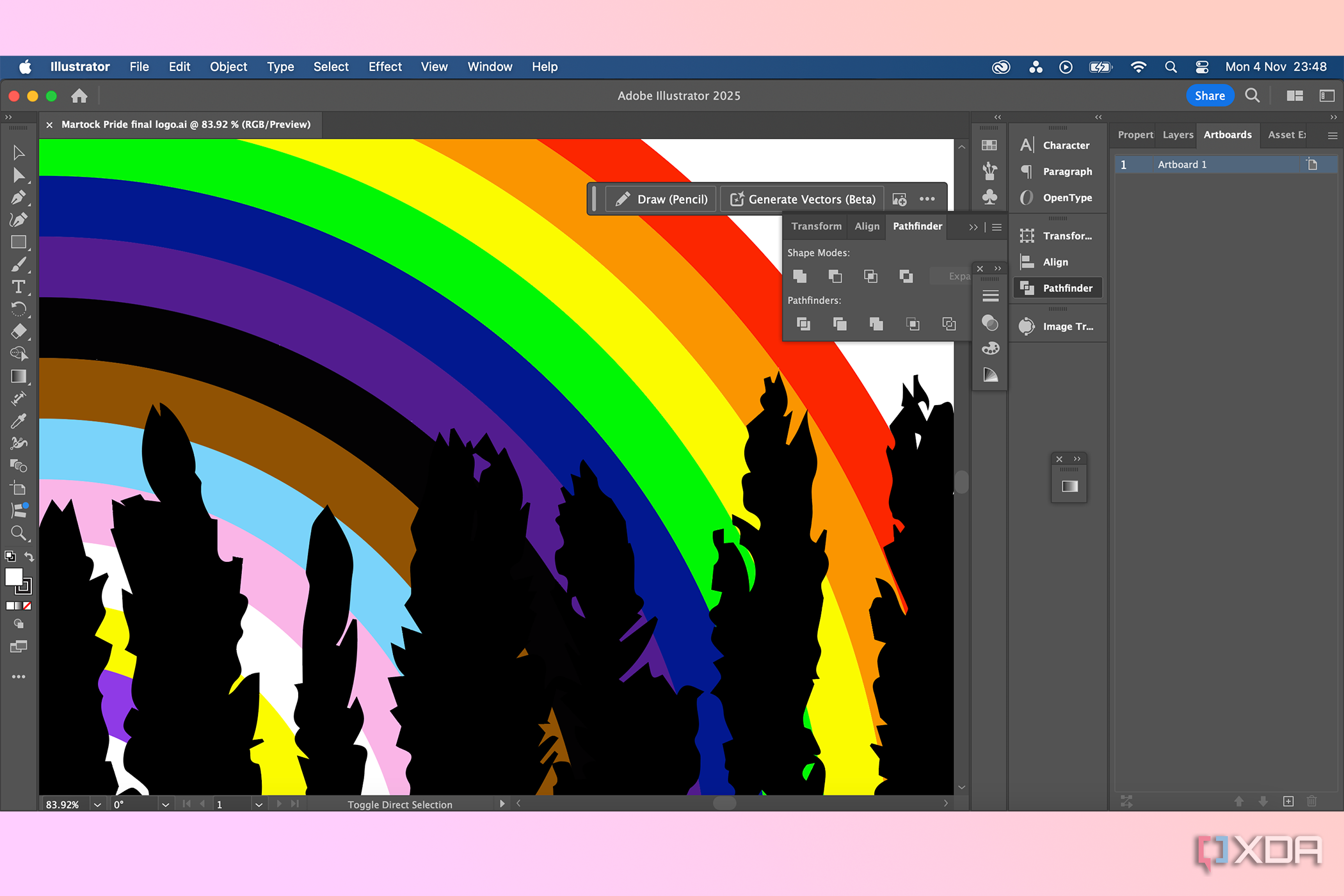Set fill to None
Viewport: 1344px width, 896px height.
[27, 605]
